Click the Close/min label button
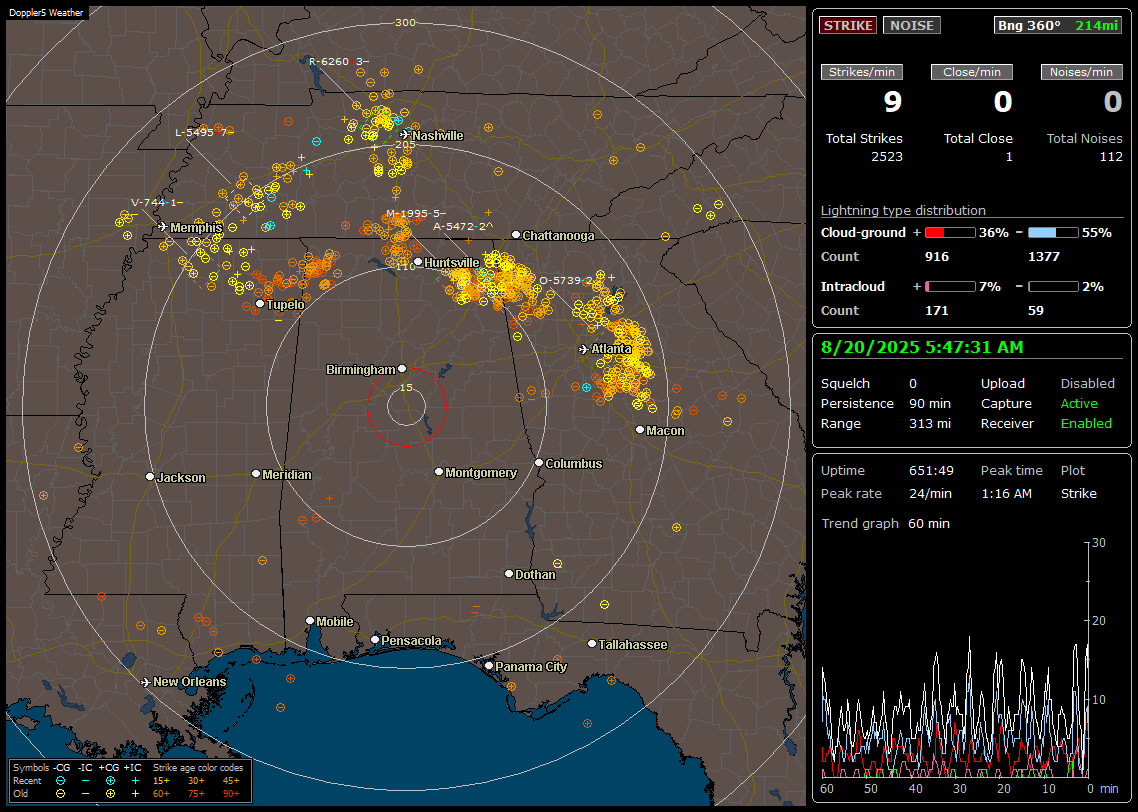This screenshot has width=1138, height=812. 972,72
